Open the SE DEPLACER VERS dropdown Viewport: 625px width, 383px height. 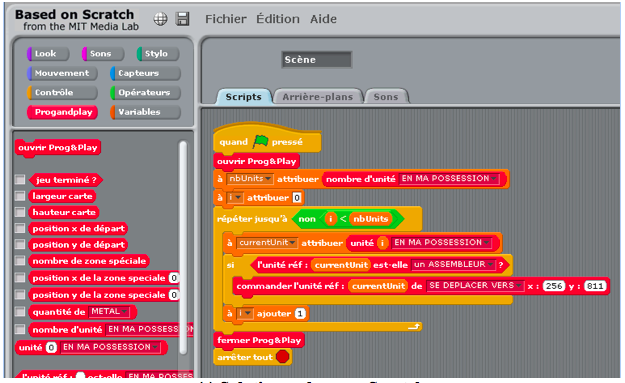(x=475, y=286)
